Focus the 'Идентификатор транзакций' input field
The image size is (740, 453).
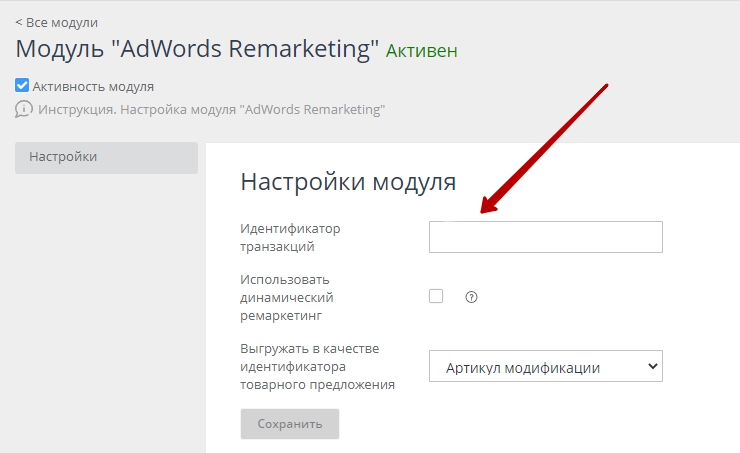point(545,237)
